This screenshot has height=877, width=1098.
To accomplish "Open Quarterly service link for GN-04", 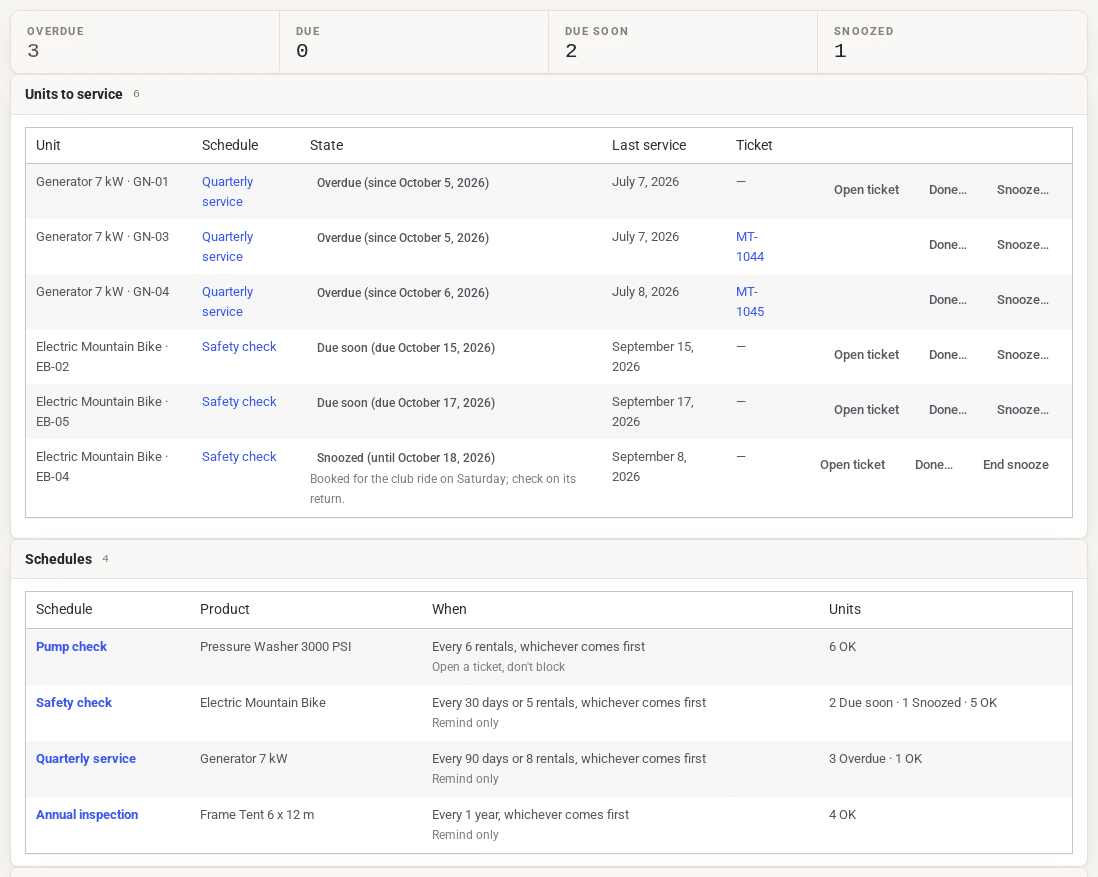I will point(228,301).
